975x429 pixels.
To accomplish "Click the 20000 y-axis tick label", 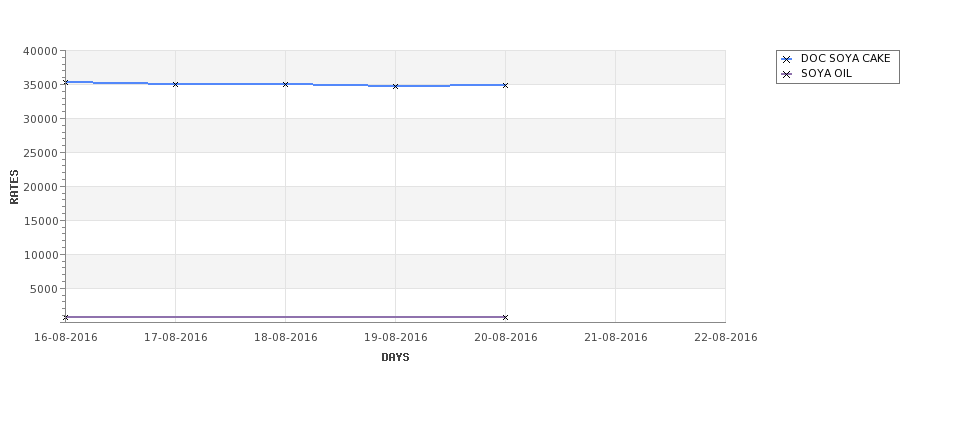I will (x=40, y=187).
